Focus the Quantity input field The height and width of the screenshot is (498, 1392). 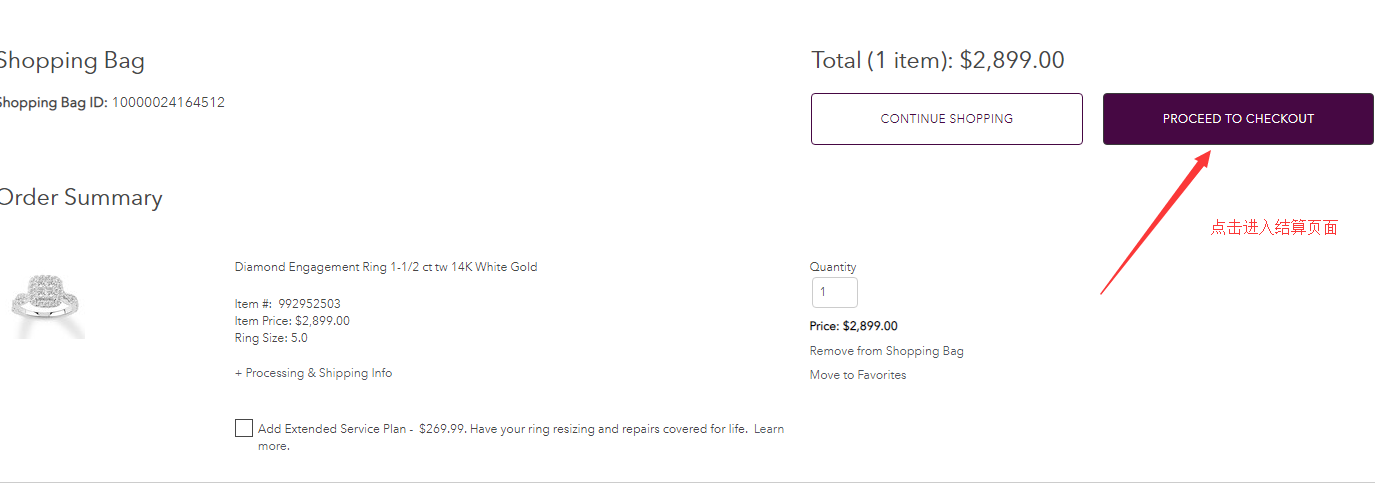(x=834, y=293)
